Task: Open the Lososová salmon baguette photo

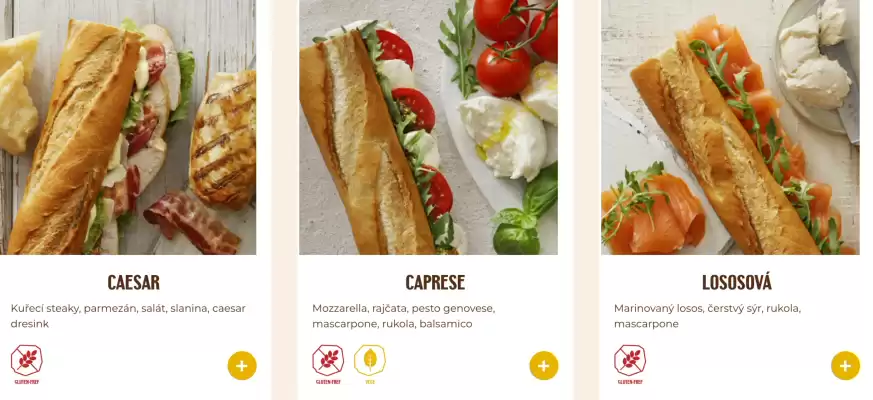Action: click(x=730, y=127)
